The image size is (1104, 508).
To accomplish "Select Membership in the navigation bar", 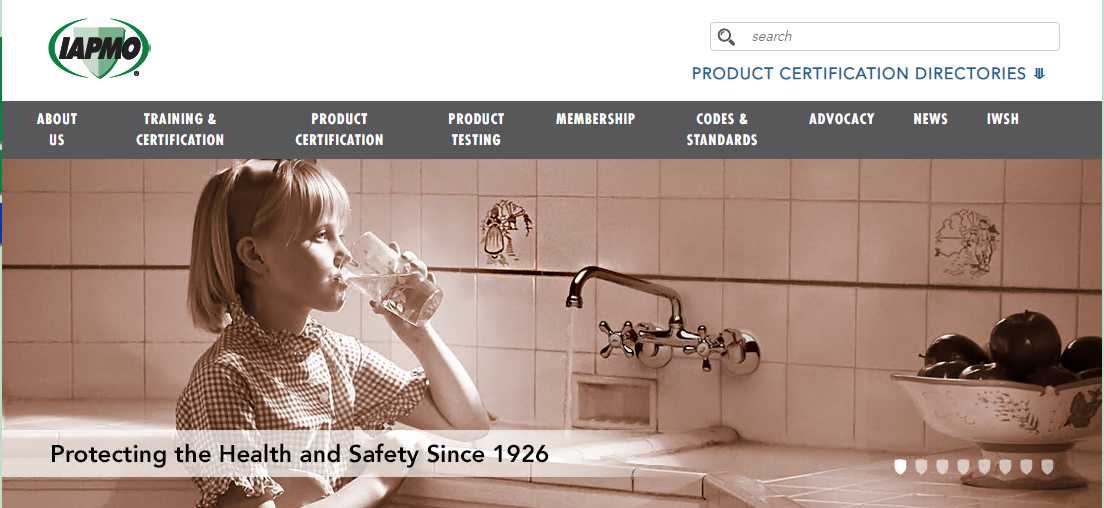I will pyautogui.click(x=596, y=119).
